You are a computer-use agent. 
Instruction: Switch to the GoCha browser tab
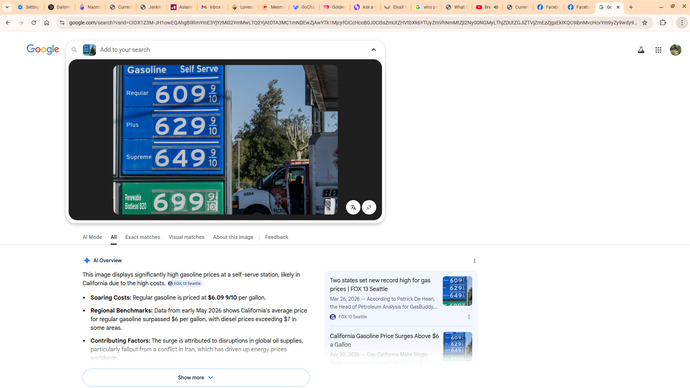click(x=303, y=7)
